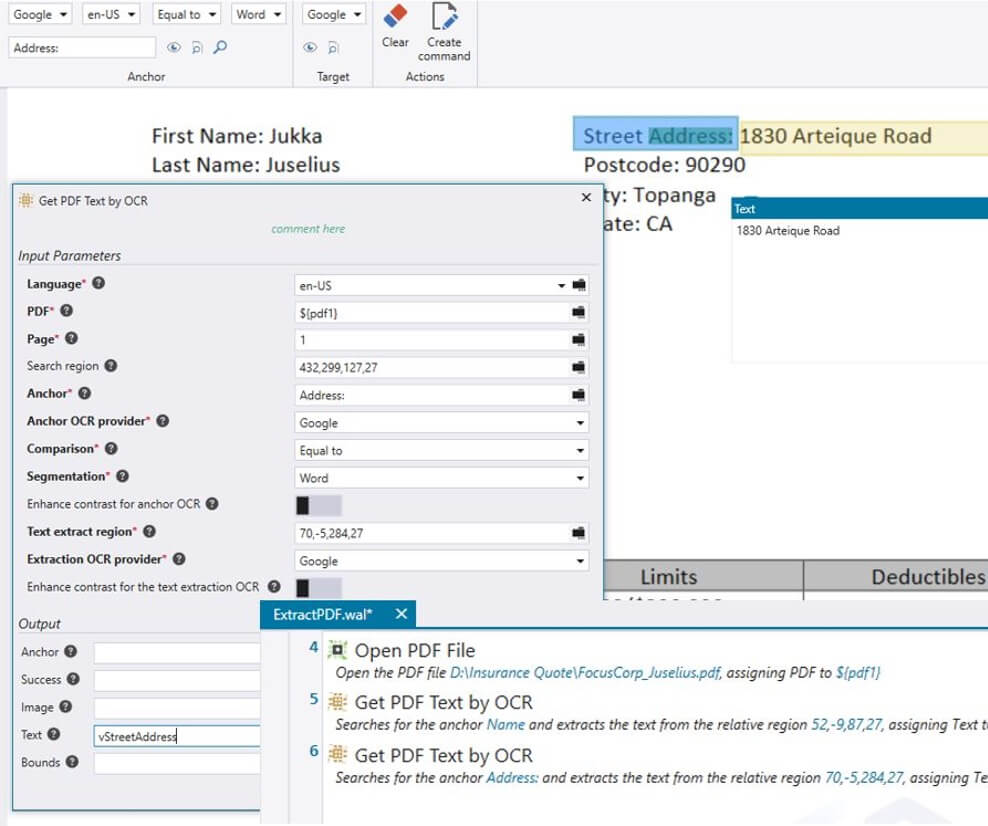Open the Anchor Google OCR dropdown in toolbar
This screenshot has height=826, width=988.
(40, 14)
